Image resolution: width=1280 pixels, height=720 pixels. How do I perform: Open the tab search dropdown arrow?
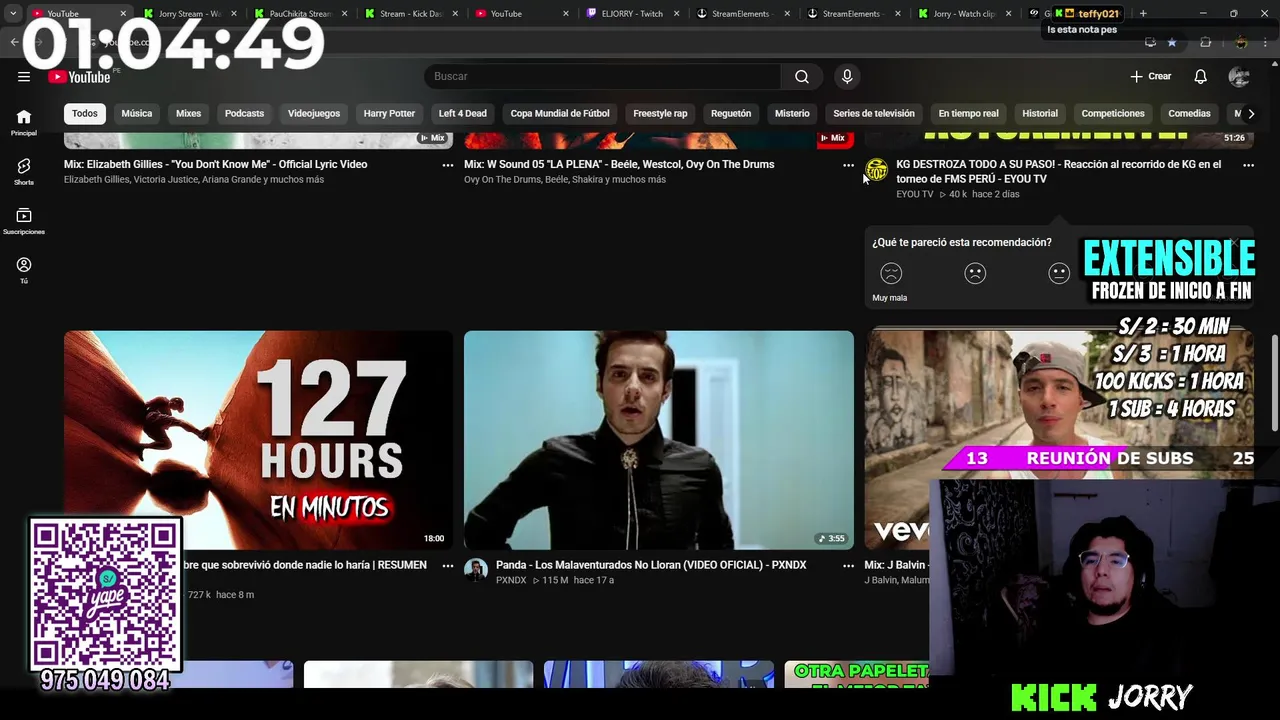click(13, 13)
